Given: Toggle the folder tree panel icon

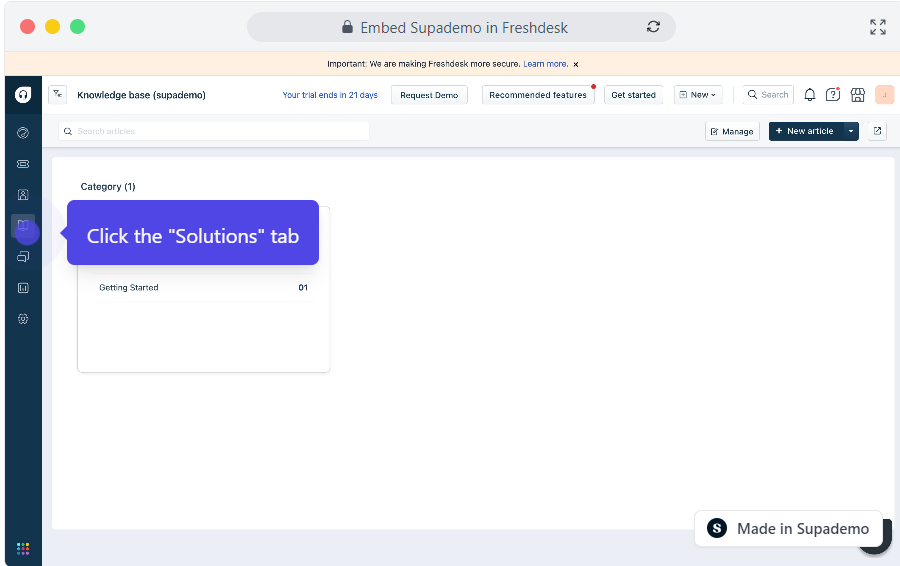Looking at the screenshot, I should (57, 95).
